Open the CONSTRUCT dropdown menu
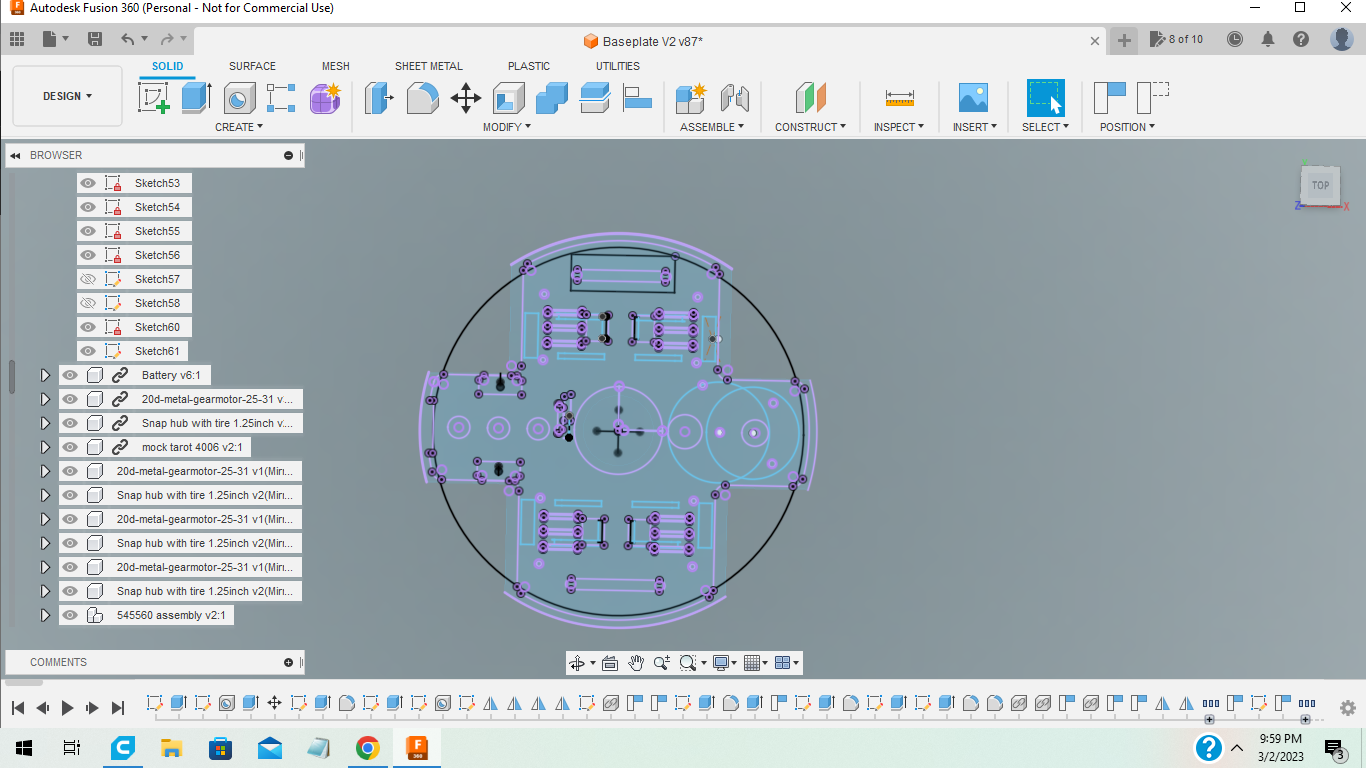1366x768 pixels. pos(811,127)
